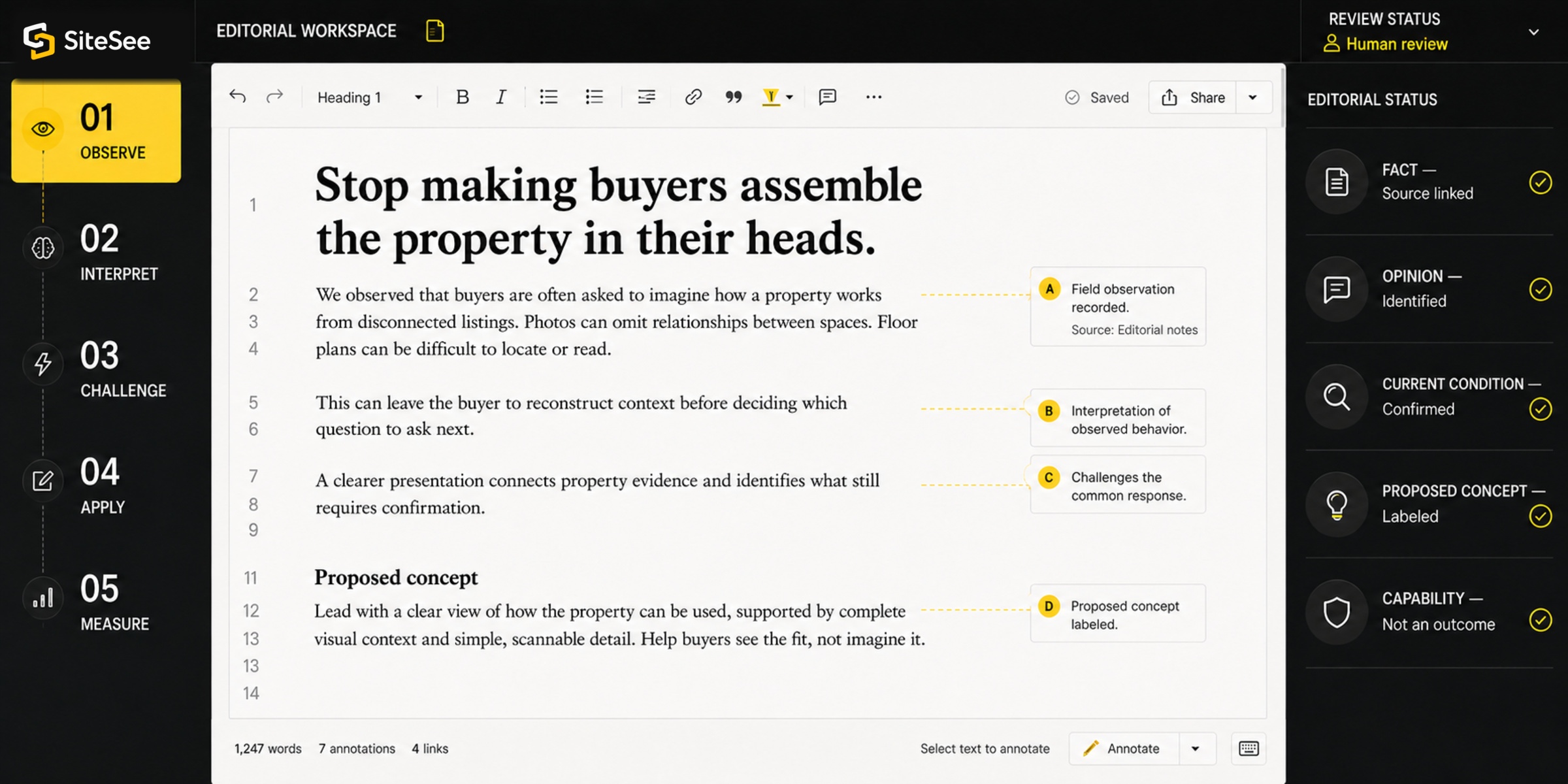
Task: Change paragraph alignment
Action: 646,97
